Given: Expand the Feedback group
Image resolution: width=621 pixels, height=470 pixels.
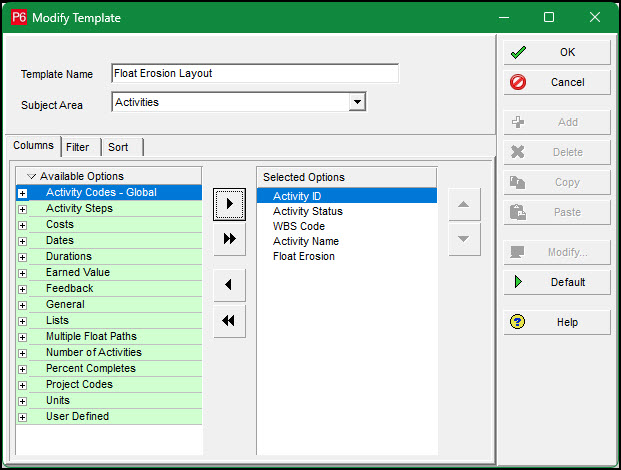Looking at the screenshot, I should [x=23, y=289].
